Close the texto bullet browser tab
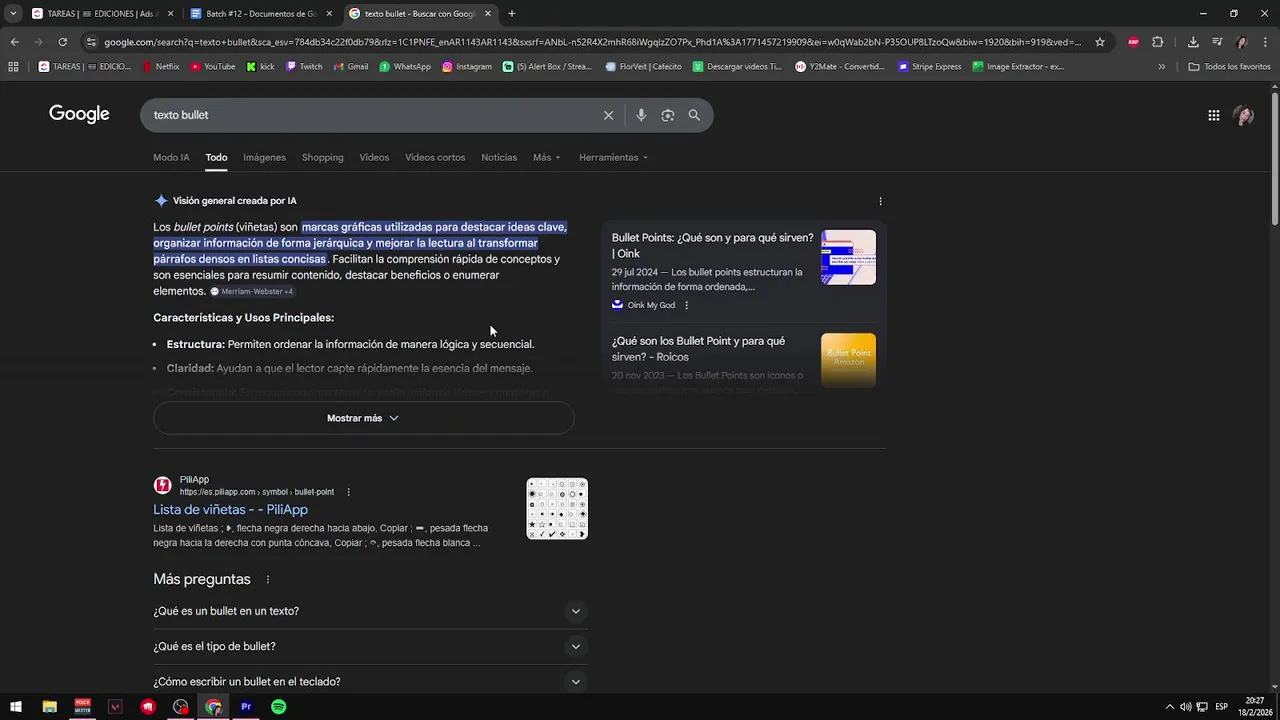The height and width of the screenshot is (720, 1280). click(488, 14)
